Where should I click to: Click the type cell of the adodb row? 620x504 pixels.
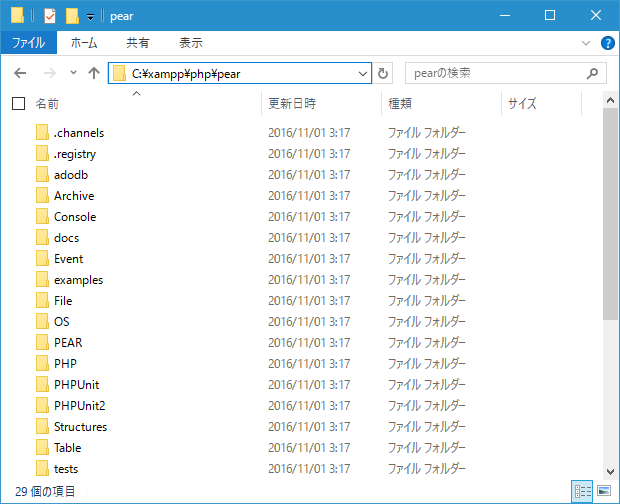(x=426, y=174)
